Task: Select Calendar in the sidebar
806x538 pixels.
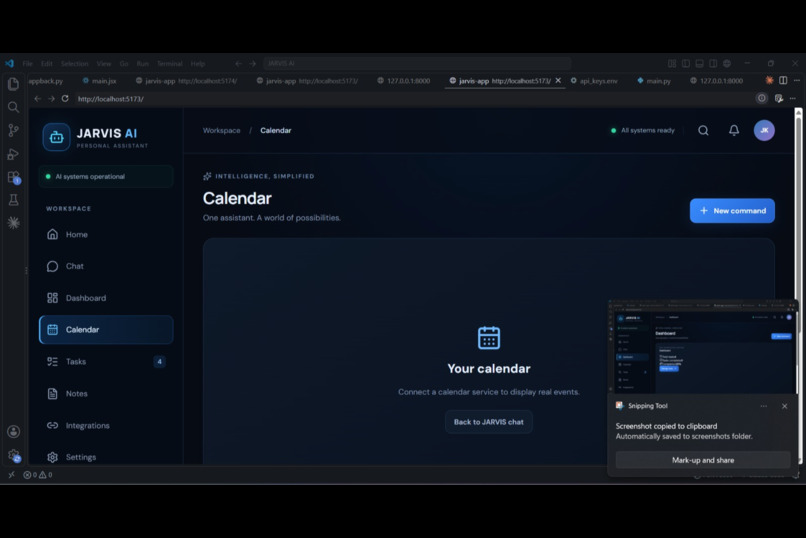Action: tap(106, 329)
